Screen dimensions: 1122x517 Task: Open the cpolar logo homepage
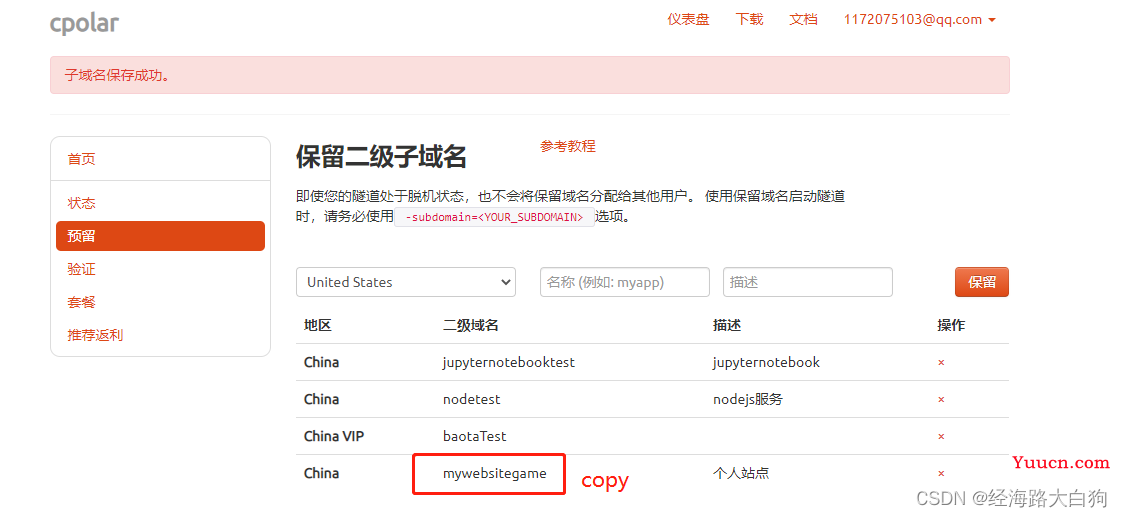point(84,23)
